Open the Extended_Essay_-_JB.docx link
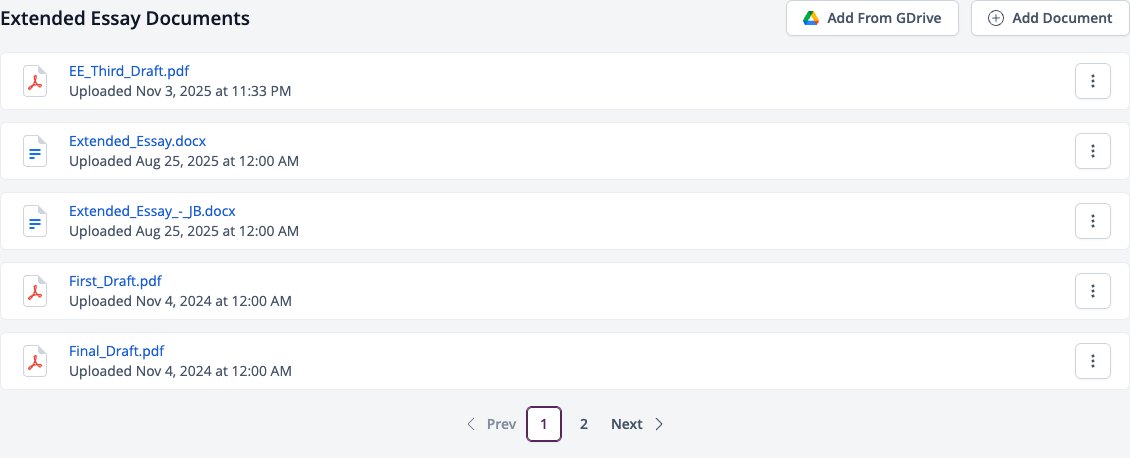 click(x=152, y=211)
